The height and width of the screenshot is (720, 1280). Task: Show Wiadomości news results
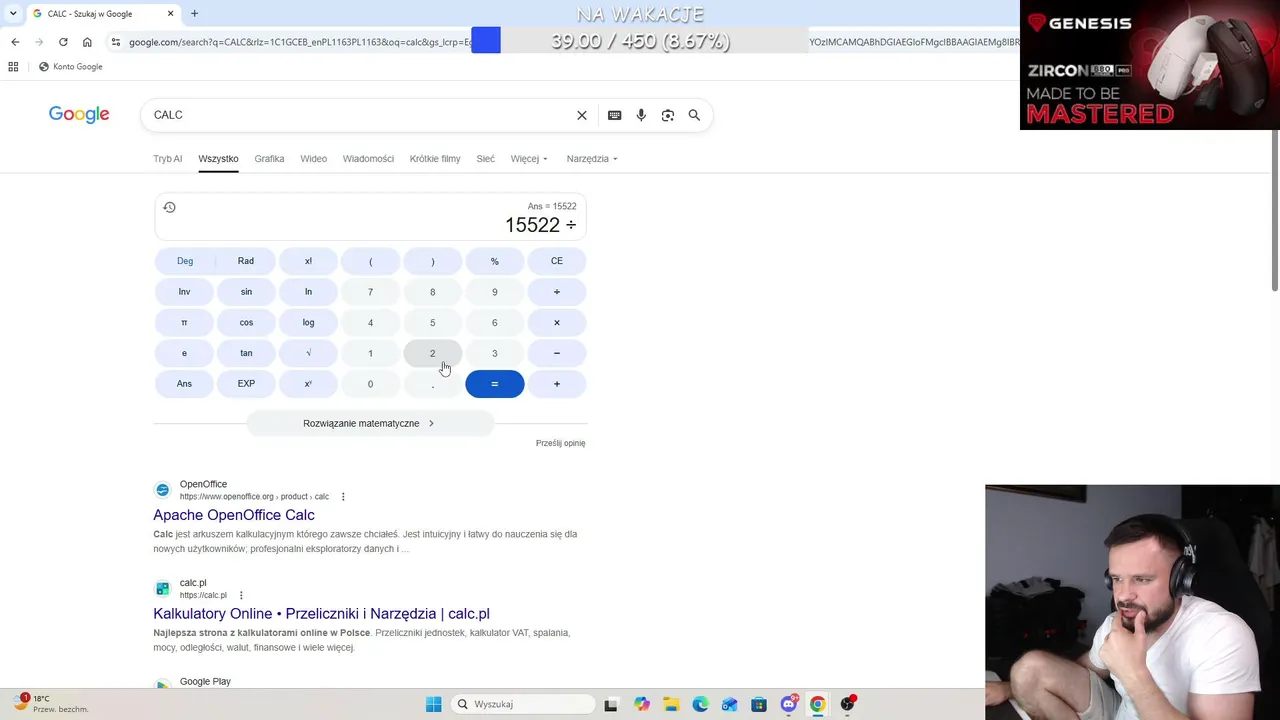point(368,159)
